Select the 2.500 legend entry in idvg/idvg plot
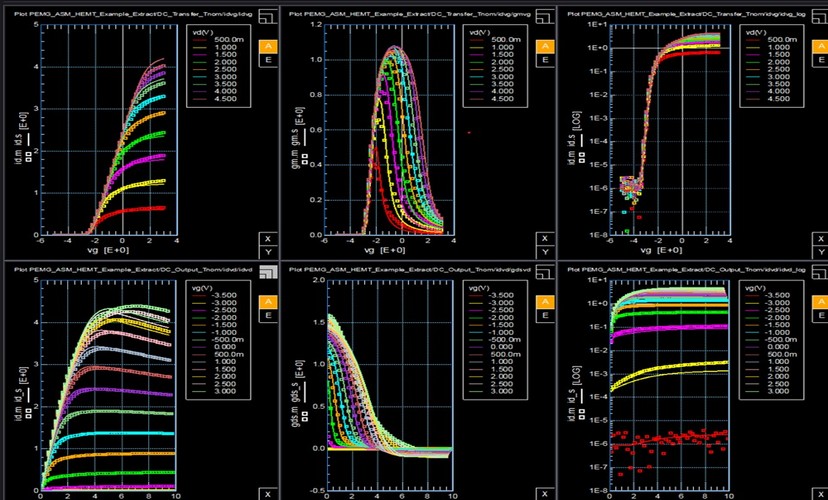 point(217,69)
